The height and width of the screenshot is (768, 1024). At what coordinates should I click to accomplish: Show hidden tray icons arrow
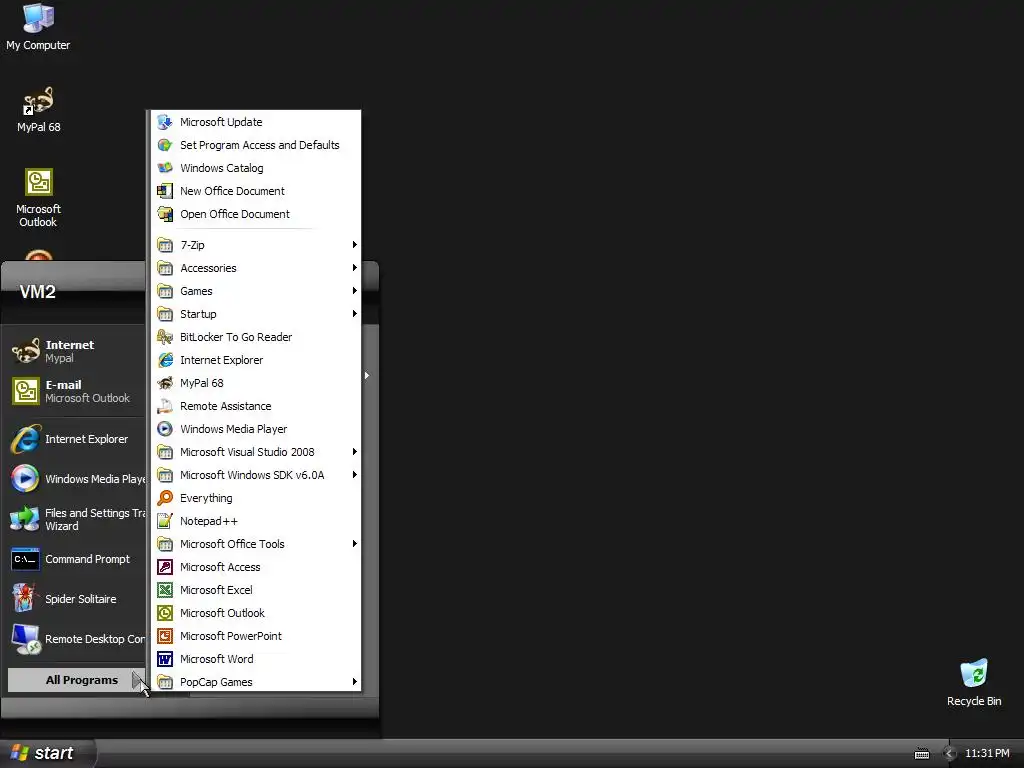click(x=949, y=754)
